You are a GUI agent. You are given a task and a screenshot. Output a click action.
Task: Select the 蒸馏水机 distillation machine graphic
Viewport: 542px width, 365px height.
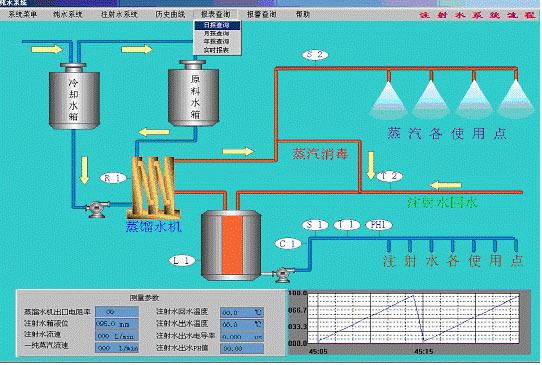[x=153, y=187]
